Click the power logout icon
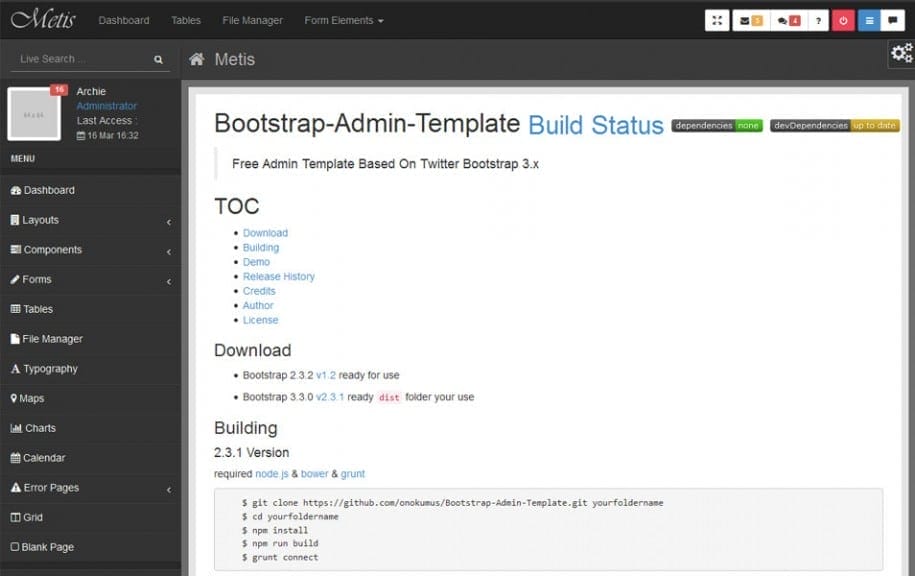This screenshot has height=576, width=915. tap(845, 20)
